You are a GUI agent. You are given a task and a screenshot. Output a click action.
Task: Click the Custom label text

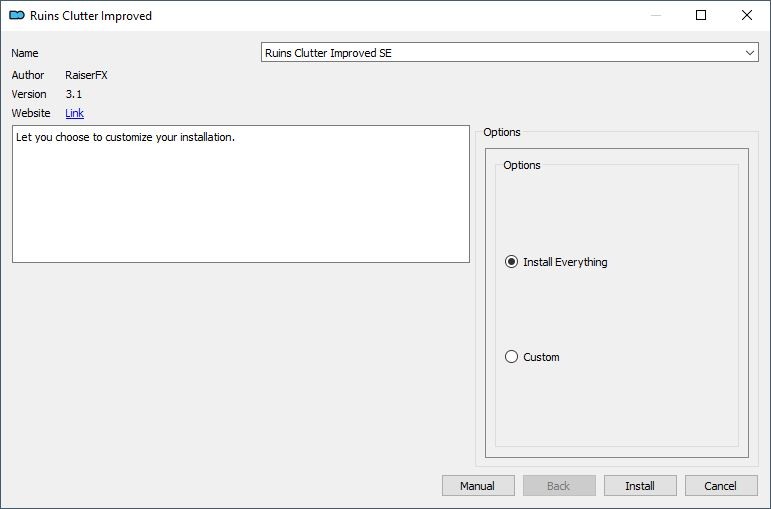pos(541,357)
